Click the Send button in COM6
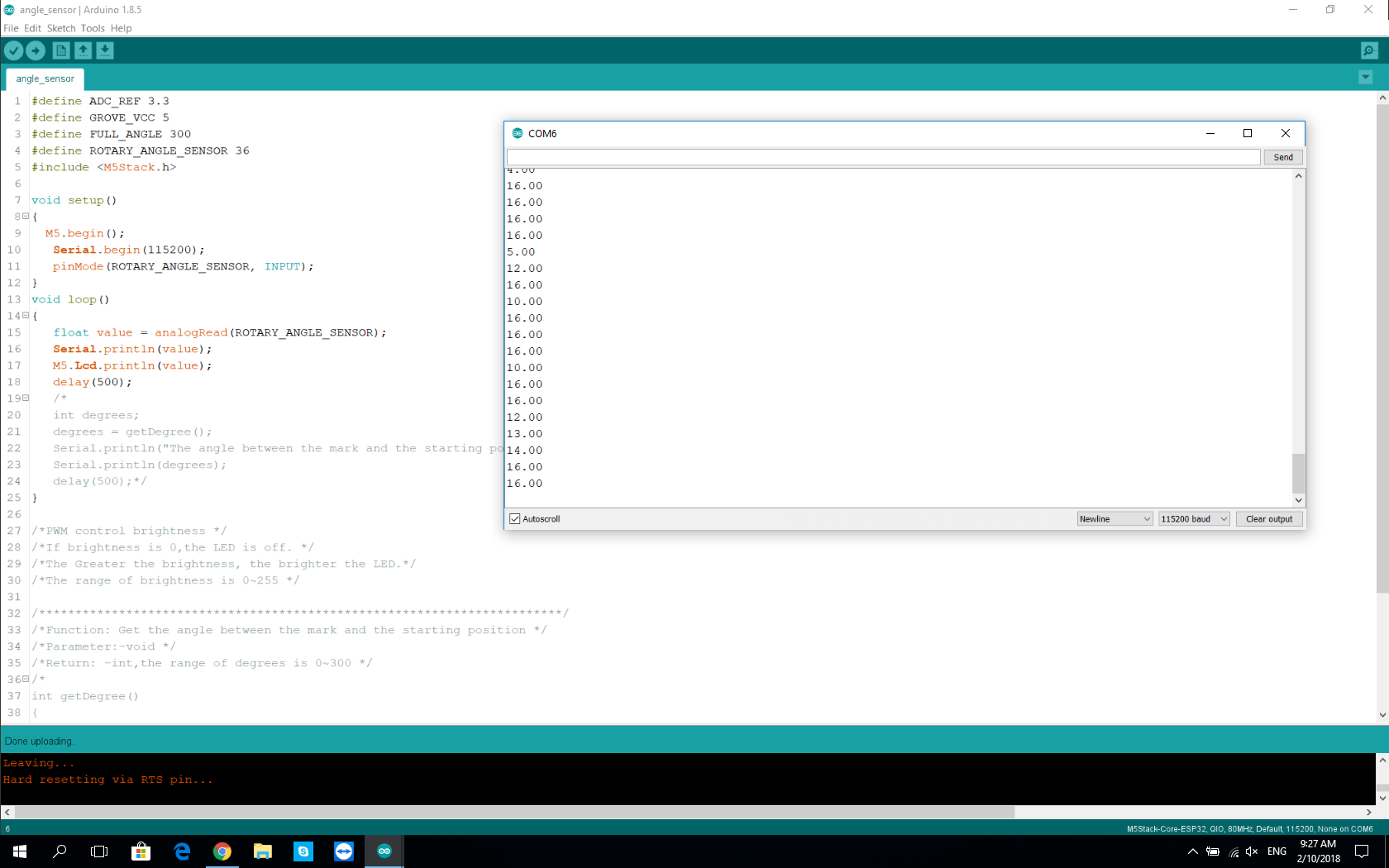This screenshot has width=1389, height=868. (x=1282, y=157)
